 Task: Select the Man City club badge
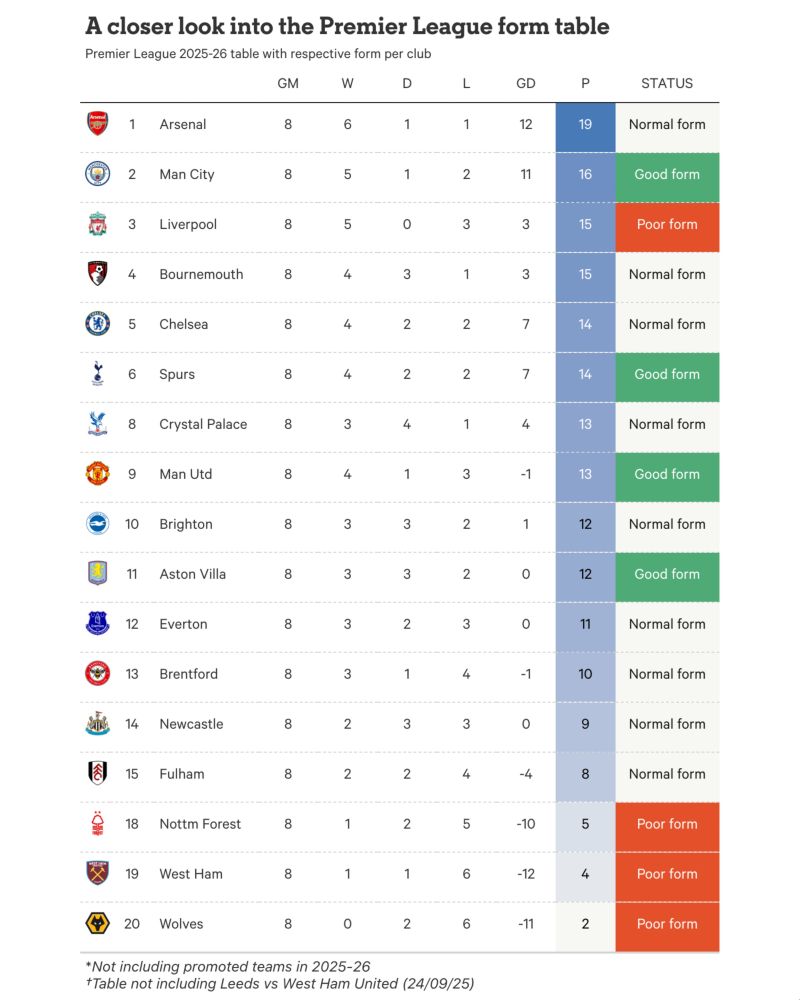point(97,174)
